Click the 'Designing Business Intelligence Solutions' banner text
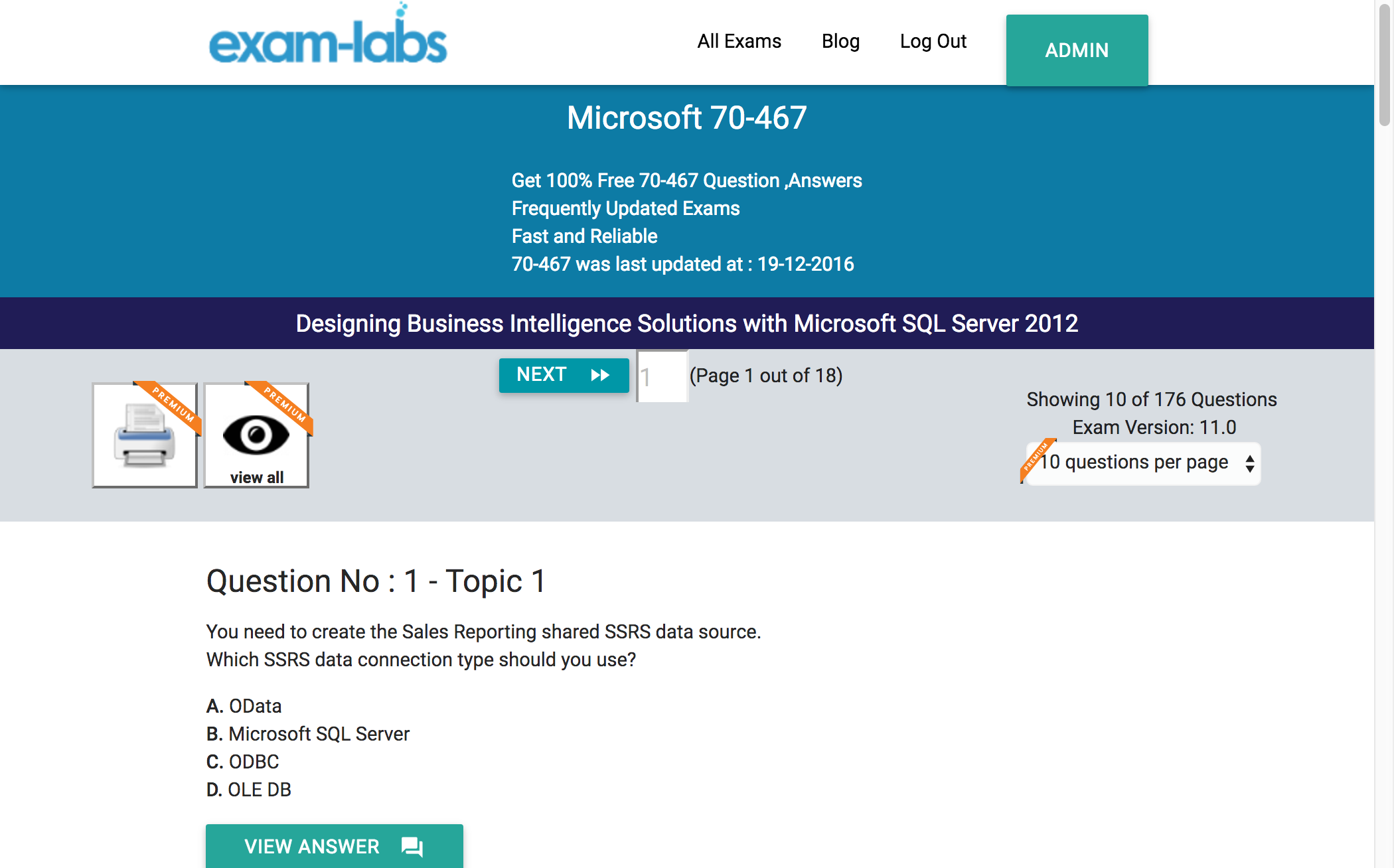1394x868 pixels. point(686,324)
